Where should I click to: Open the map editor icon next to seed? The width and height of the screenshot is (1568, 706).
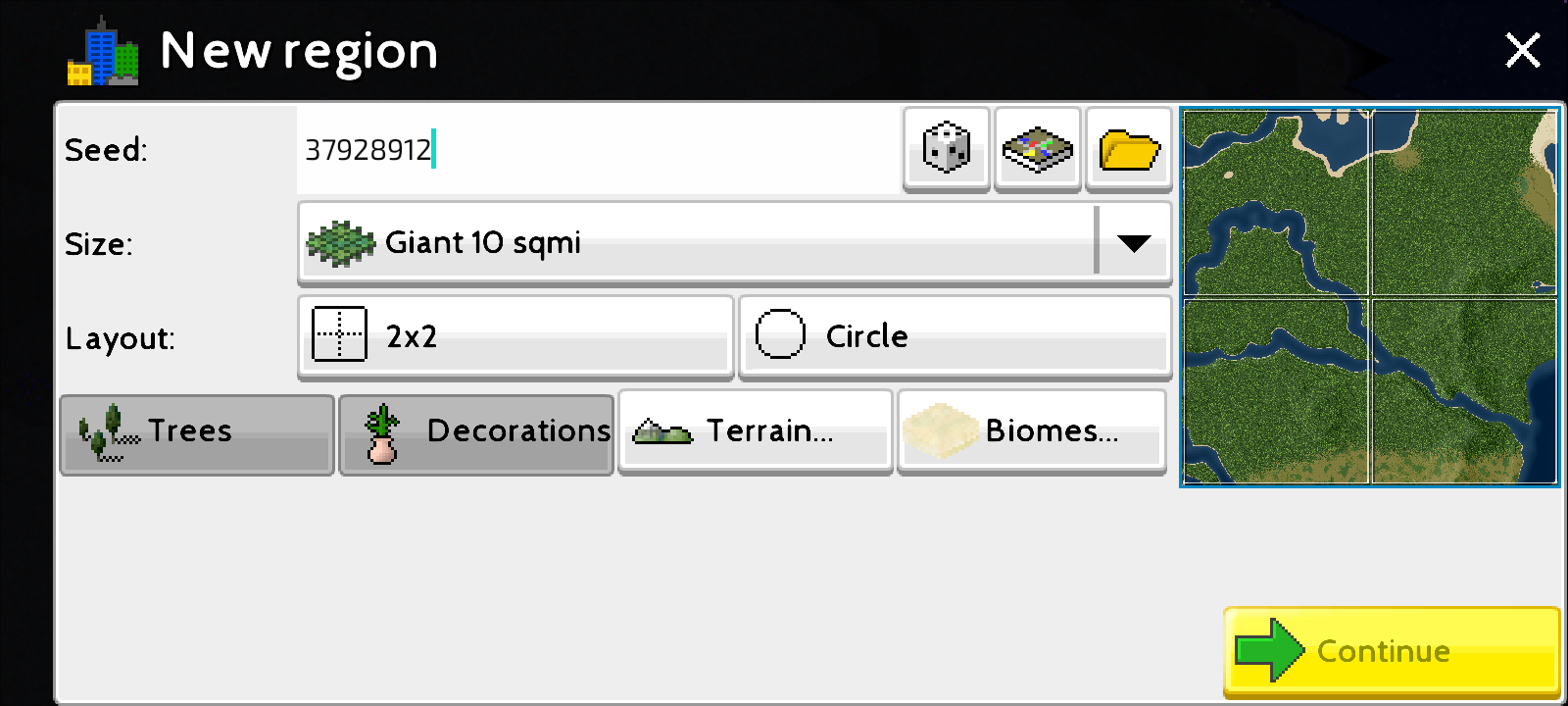pos(1038,149)
